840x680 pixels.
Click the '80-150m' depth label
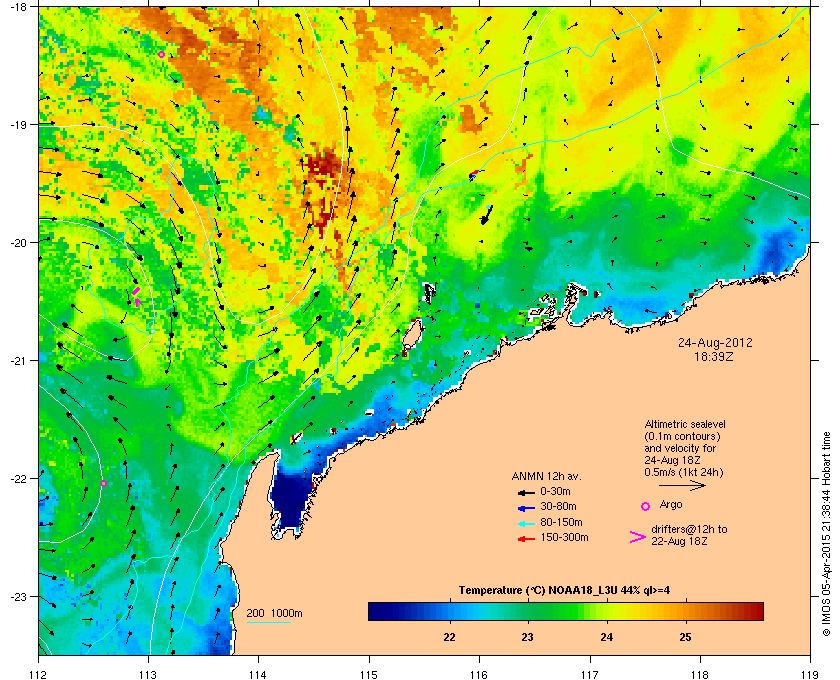pos(561,522)
